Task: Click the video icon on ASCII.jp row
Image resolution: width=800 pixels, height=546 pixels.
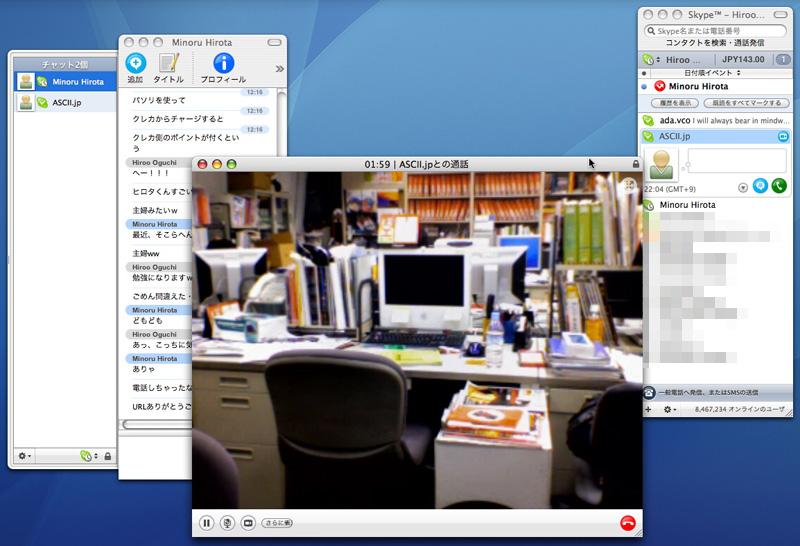Action: [783, 136]
